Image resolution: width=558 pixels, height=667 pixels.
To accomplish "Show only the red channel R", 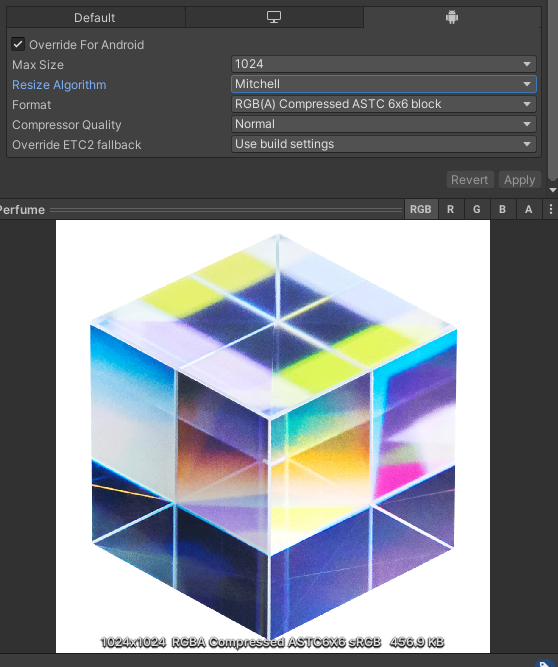I will pos(450,209).
